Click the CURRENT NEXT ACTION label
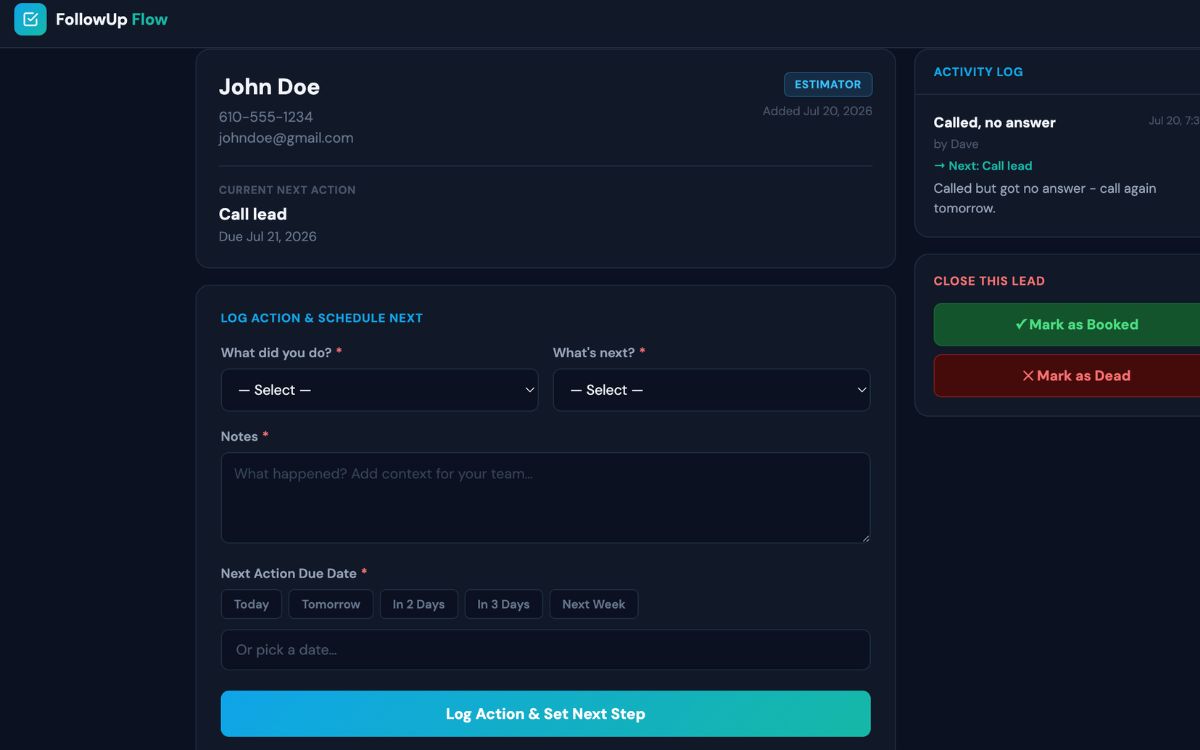The image size is (1200, 750). (287, 190)
